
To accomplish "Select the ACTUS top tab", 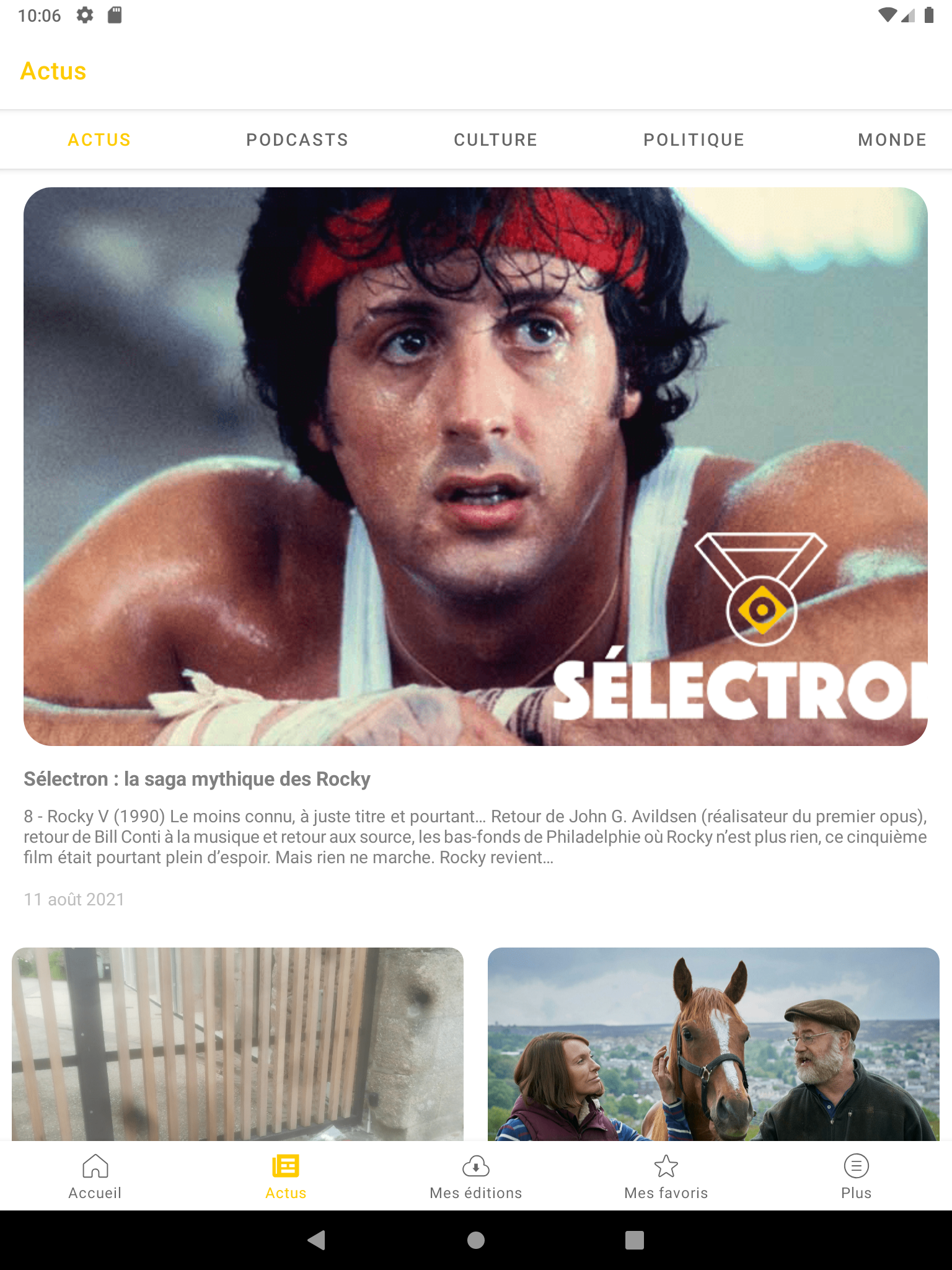I will [x=99, y=140].
